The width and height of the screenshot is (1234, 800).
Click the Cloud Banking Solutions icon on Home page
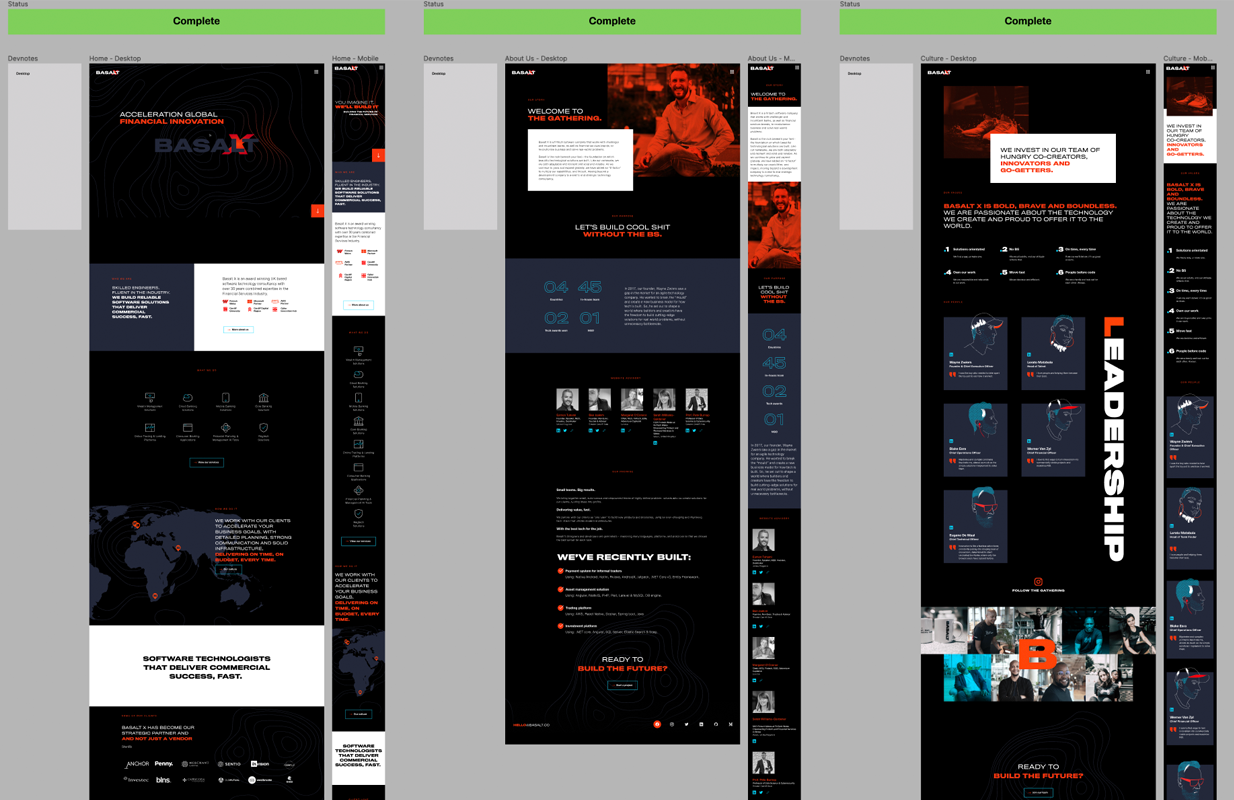tap(188, 397)
